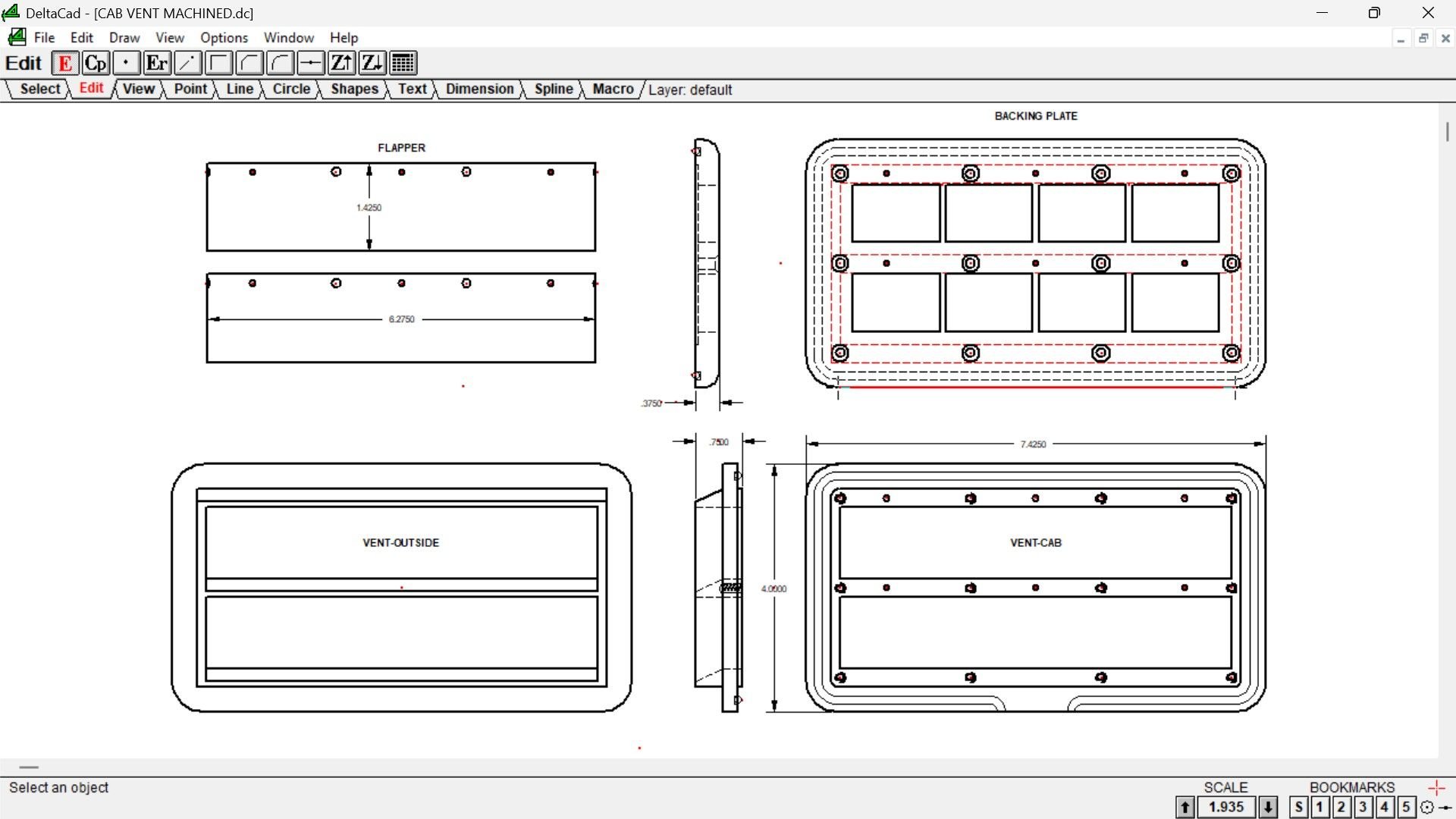The image size is (1456, 819).
Task: Click the line-with-endpoint edit tool icon
Action: point(188,63)
